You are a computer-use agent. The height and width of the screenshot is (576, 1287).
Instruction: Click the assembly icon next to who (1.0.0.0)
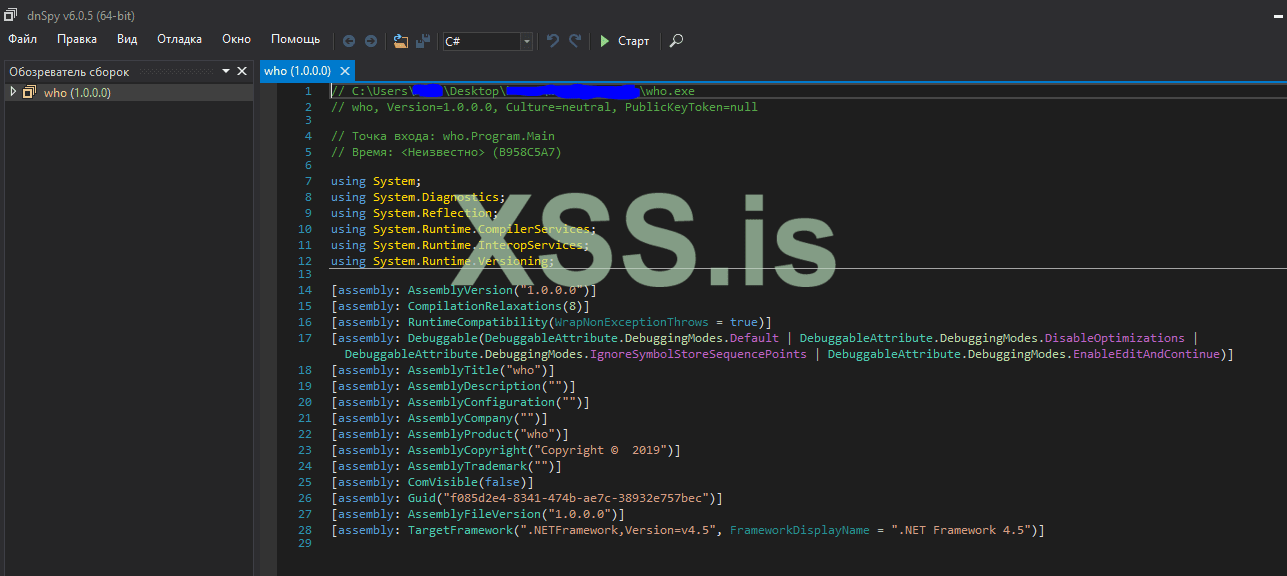pyautogui.click(x=29, y=92)
